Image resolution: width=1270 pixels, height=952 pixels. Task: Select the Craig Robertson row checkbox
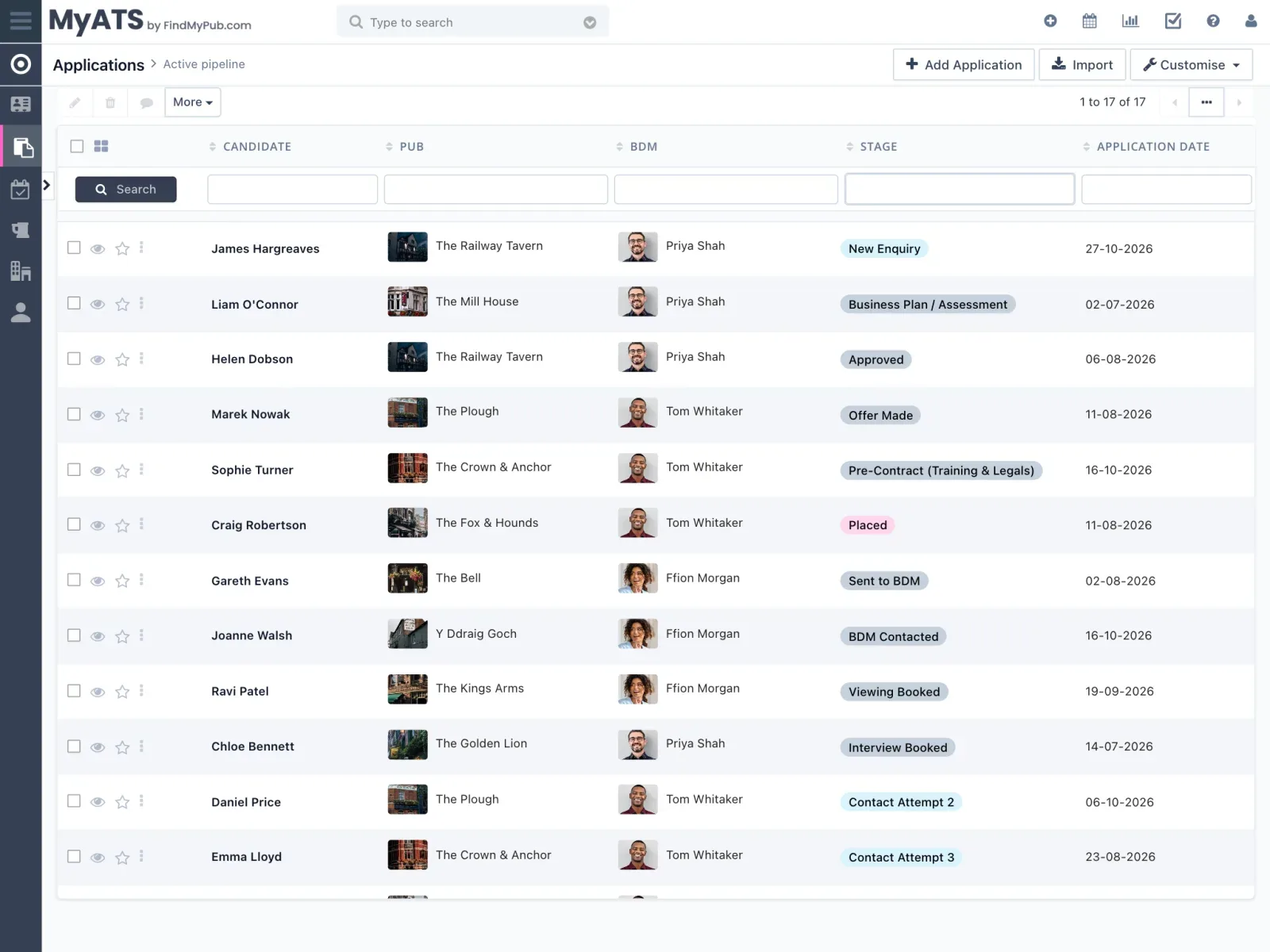[x=74, y=524]
